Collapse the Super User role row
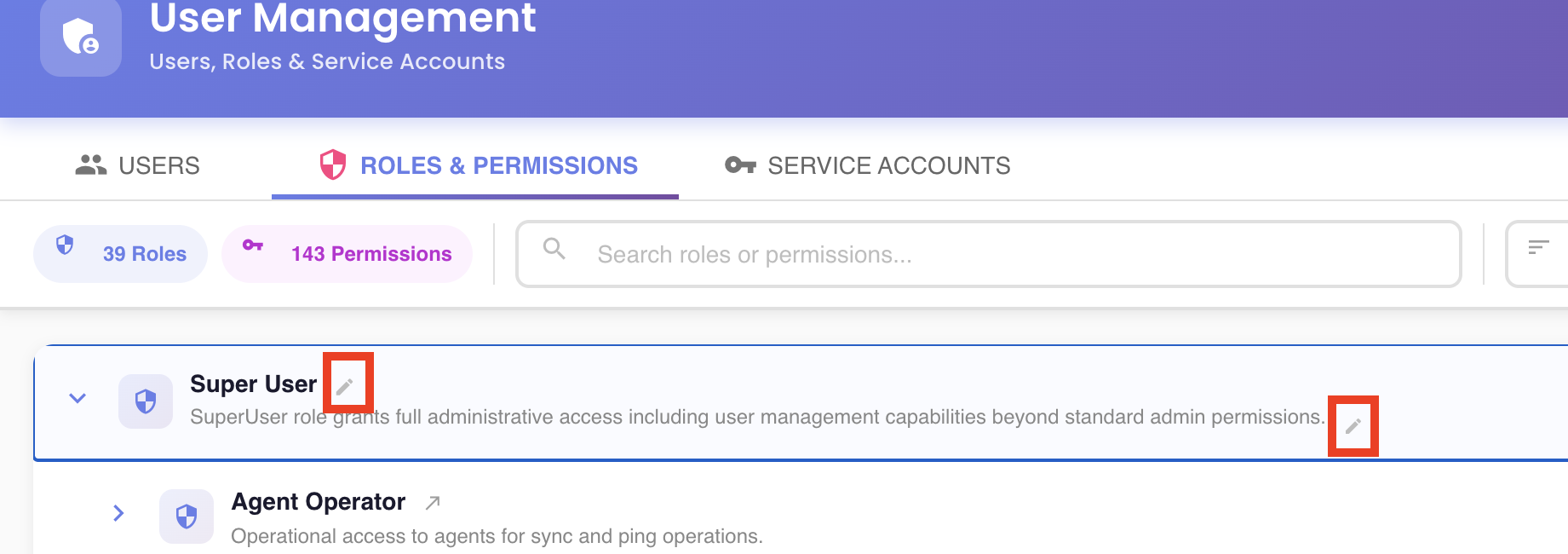Screen dimensions: 1568x554 click(78, 398)
